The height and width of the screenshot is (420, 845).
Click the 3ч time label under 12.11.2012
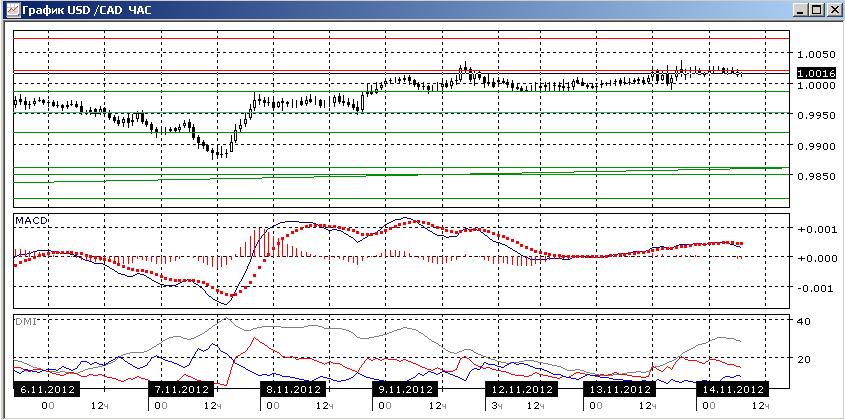coord(496,405)
